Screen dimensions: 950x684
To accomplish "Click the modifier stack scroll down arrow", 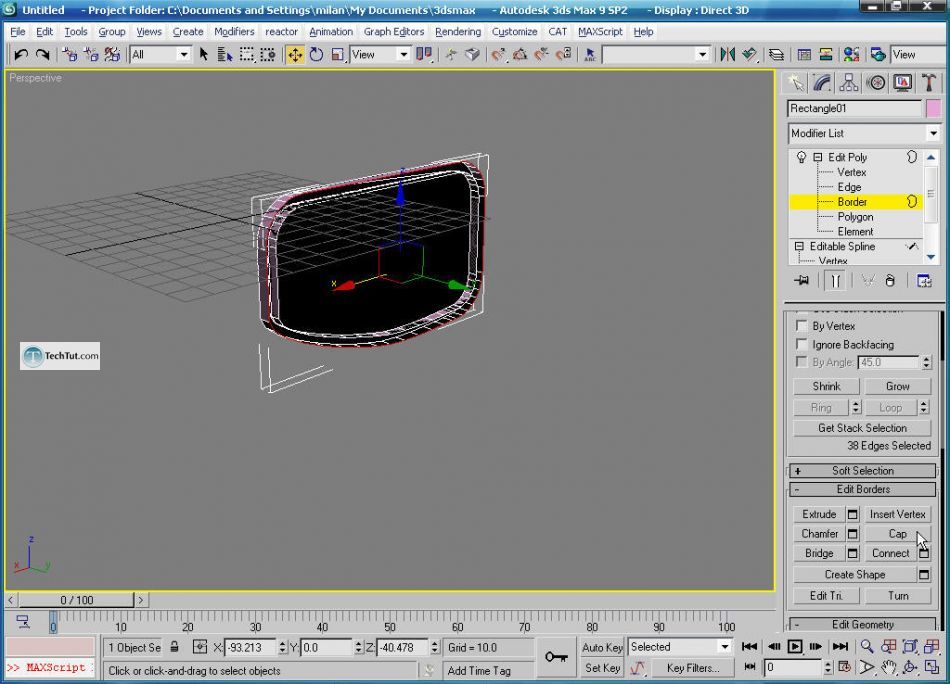I will coord(931,257).
